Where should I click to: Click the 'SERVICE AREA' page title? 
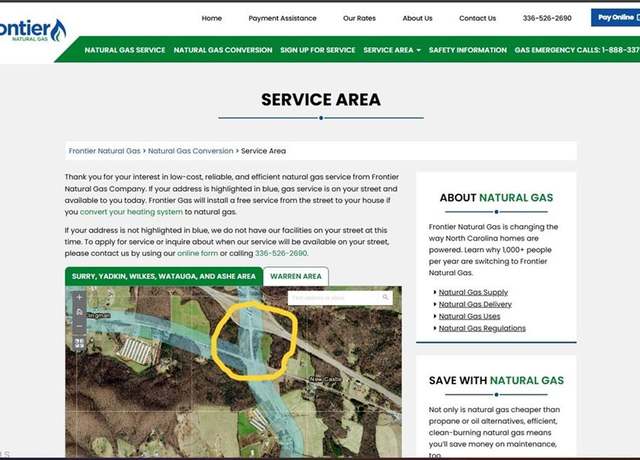[321, 100]
